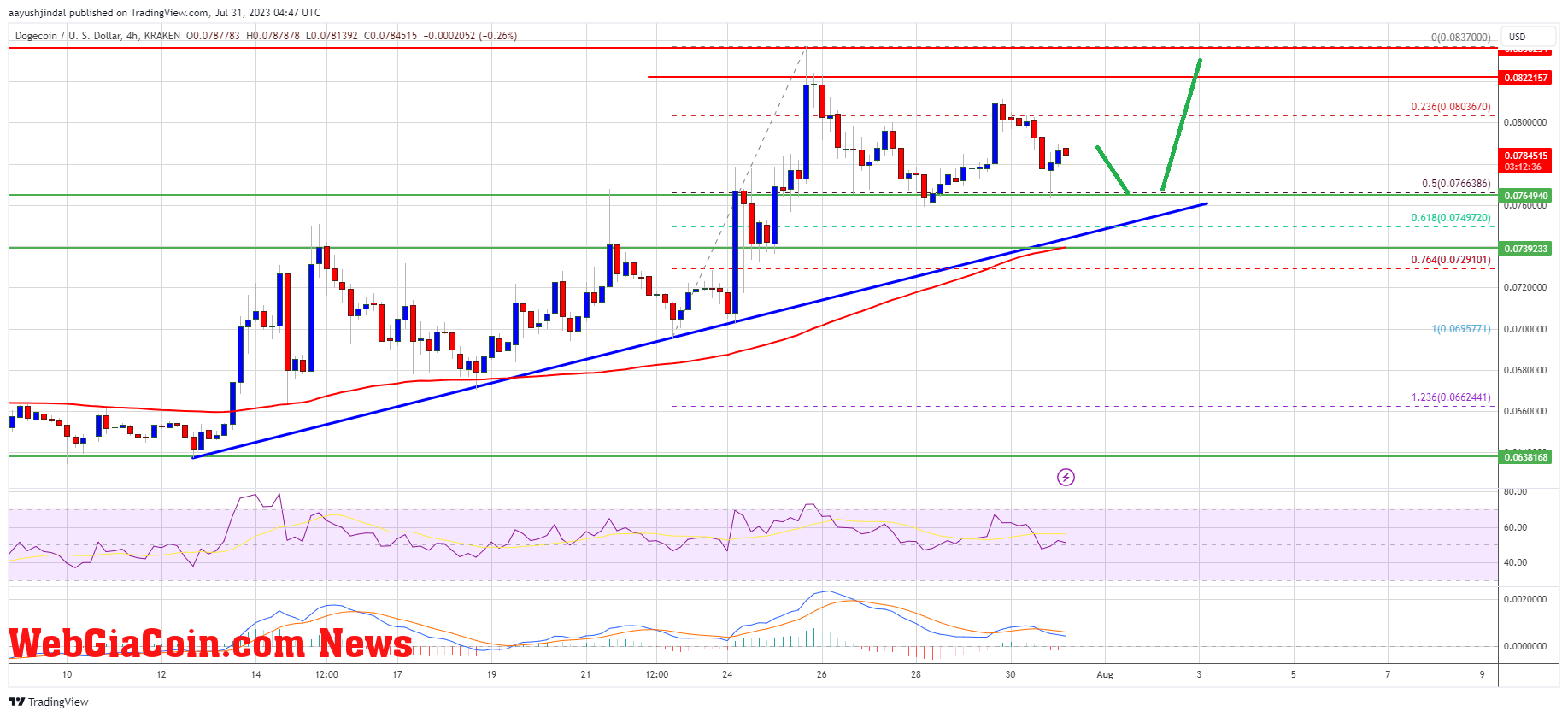Image resolution: width=1568 pixels, height=717 pixels.
Task: Click the 0.0660000 price axis tick
Action: pos(1525,411)
